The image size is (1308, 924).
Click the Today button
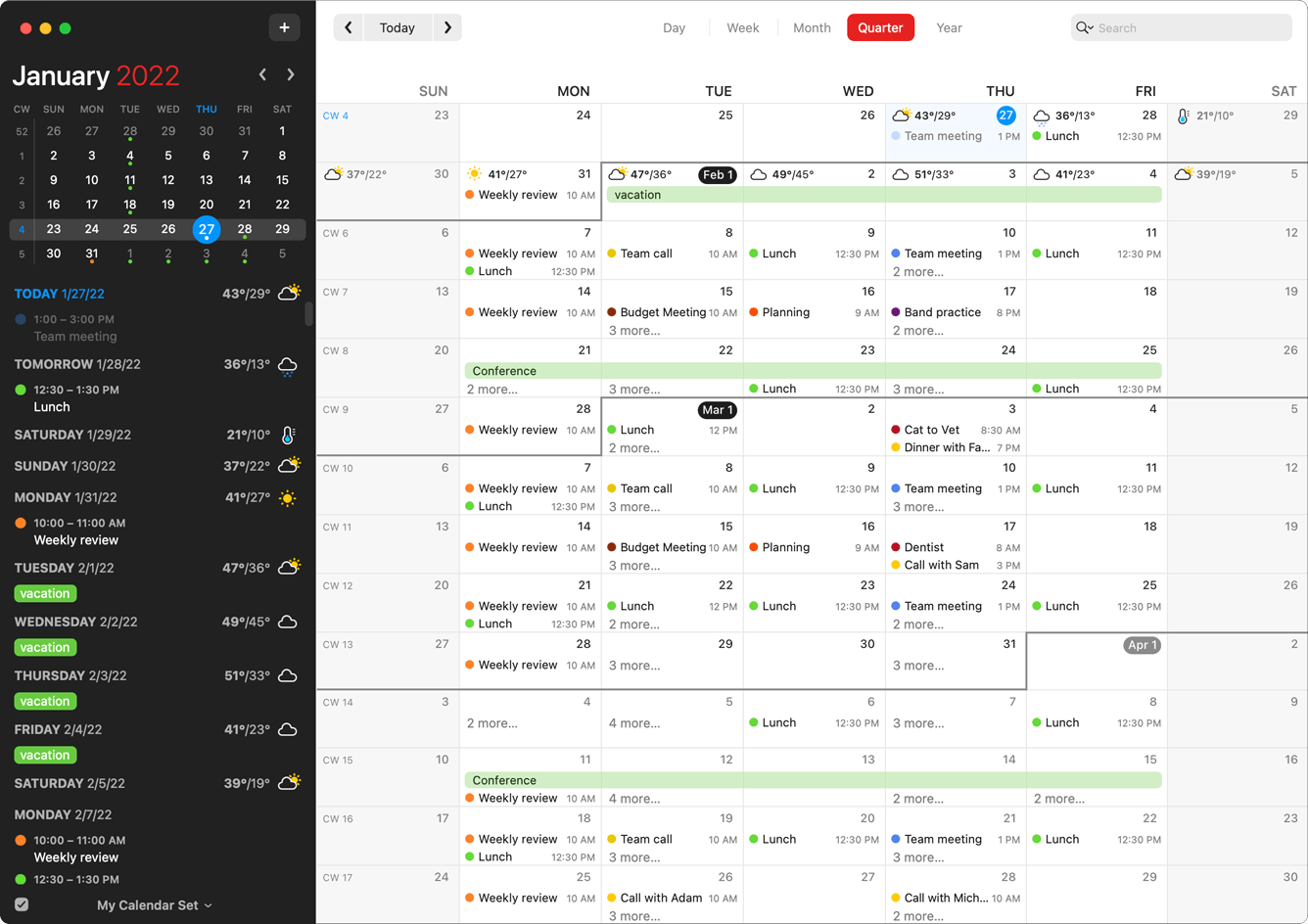pos(397,27)
